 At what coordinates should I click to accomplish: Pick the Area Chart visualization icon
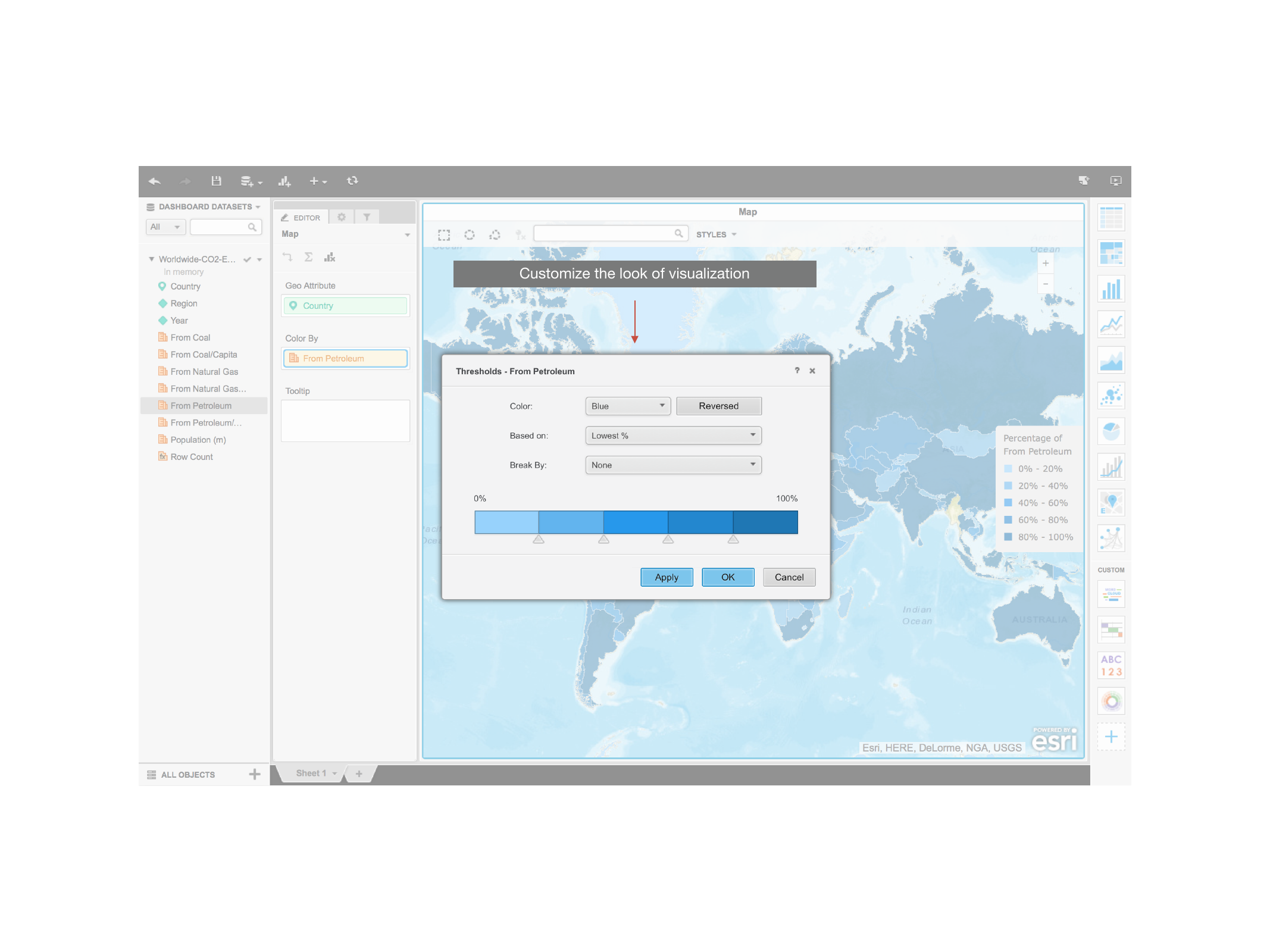(x=1111, y=361)
